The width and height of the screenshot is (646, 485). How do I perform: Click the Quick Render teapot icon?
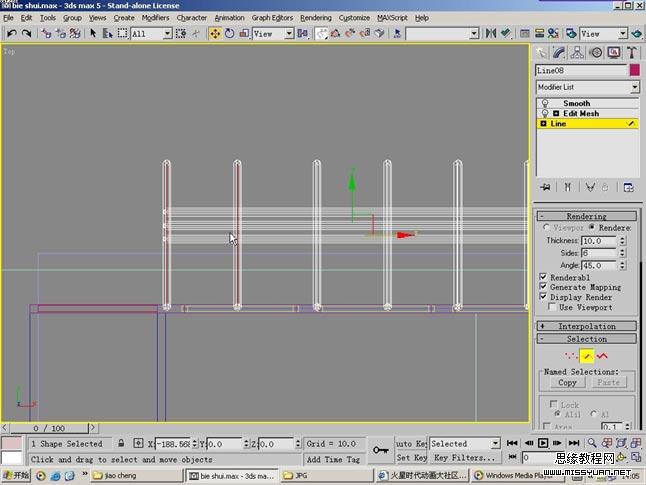(x=637, y=33)
